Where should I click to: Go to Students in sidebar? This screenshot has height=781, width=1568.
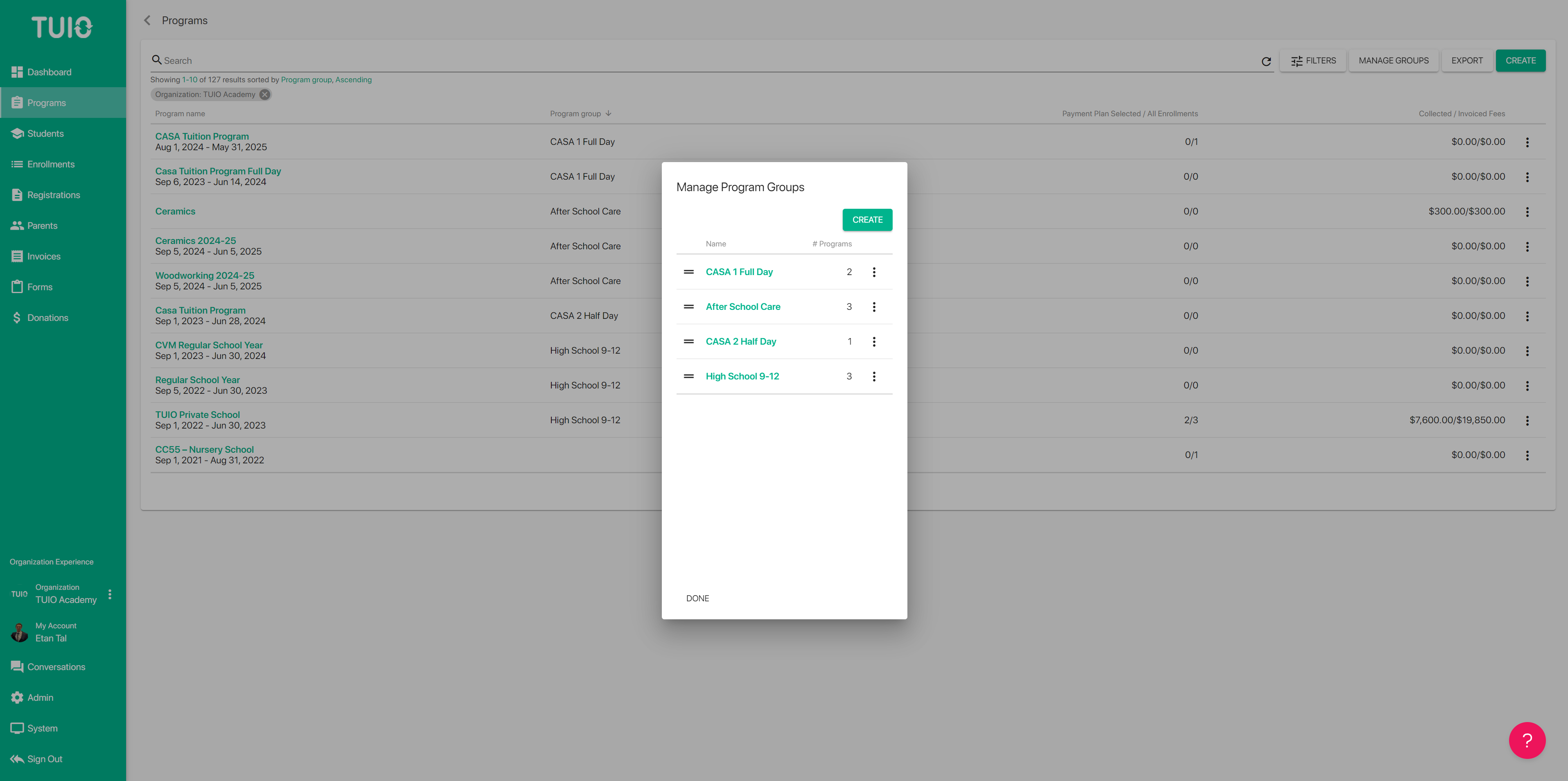[63, 133]
